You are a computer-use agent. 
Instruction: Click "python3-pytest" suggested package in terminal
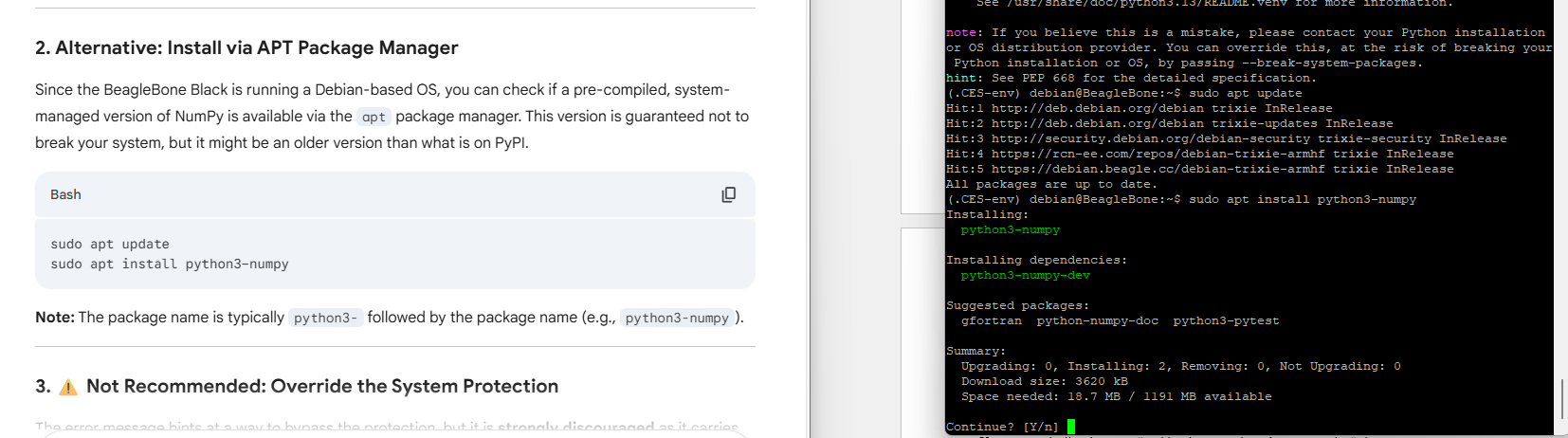point(1227,320)
